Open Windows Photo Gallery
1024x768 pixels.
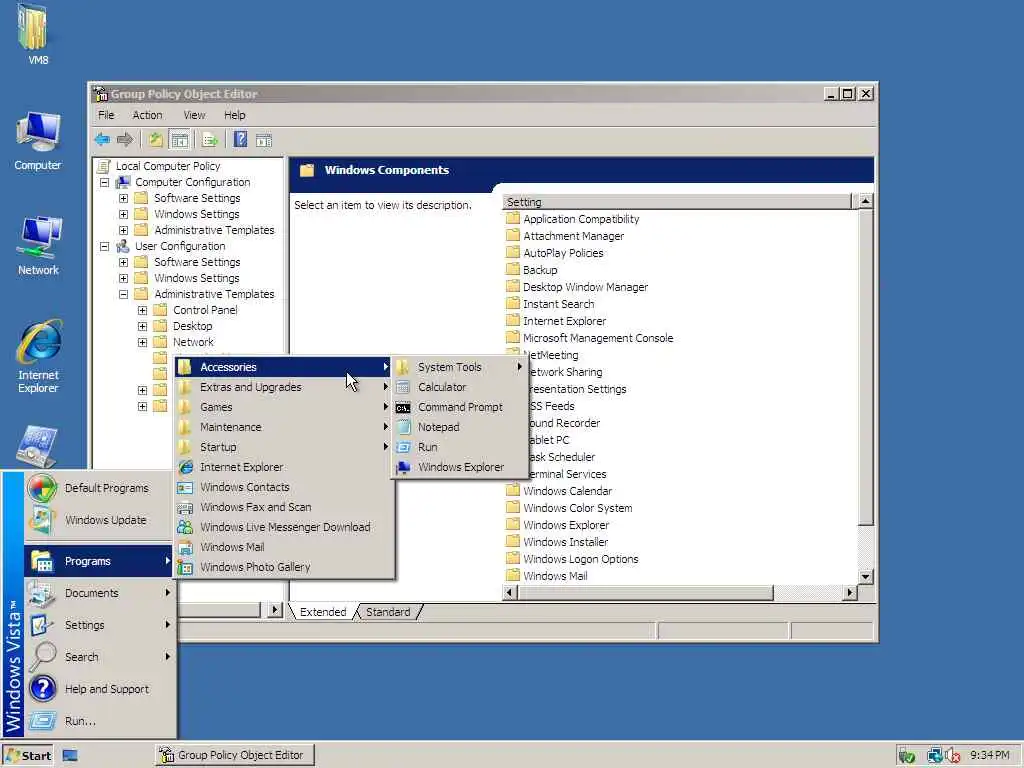tap(284, 568)
